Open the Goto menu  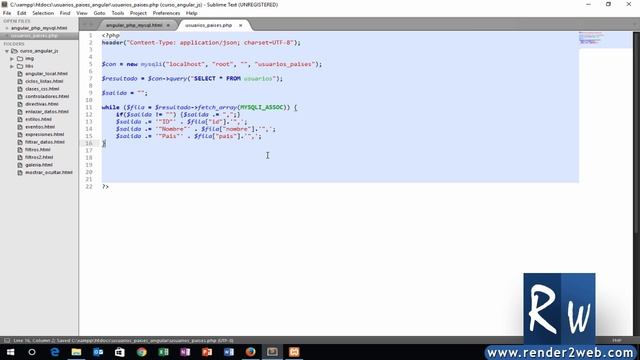pos(99,13)
